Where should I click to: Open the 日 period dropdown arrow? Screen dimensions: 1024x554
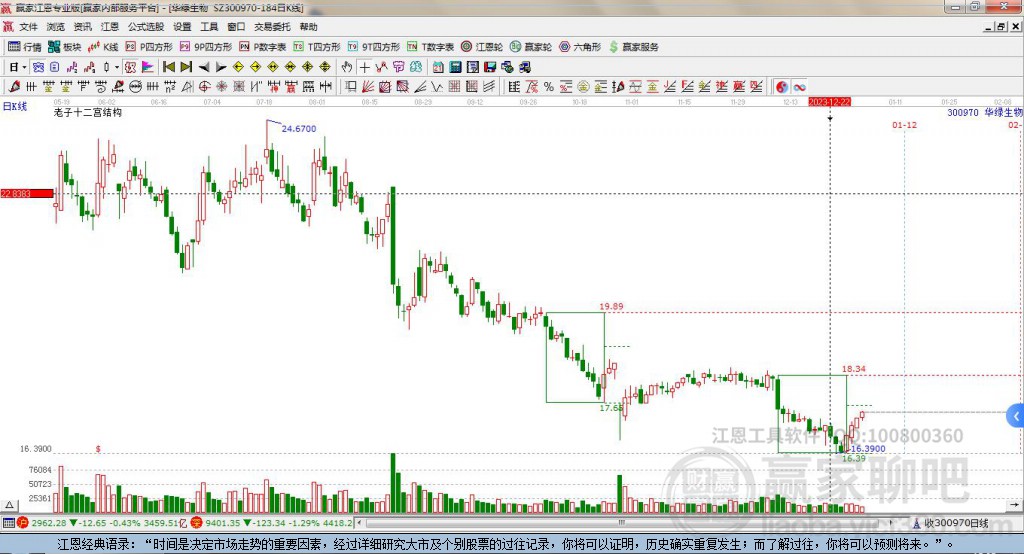click(x=24, y=67)
